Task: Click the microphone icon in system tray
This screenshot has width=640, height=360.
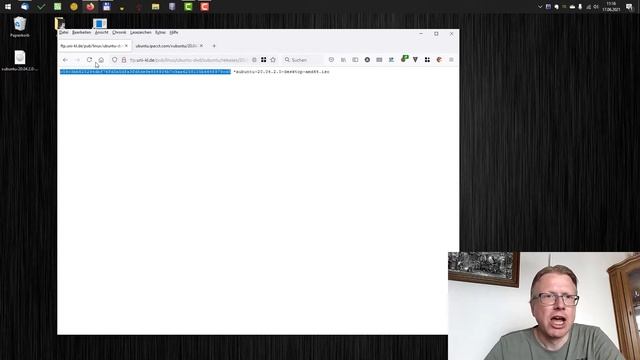Action: coord(580,7)
